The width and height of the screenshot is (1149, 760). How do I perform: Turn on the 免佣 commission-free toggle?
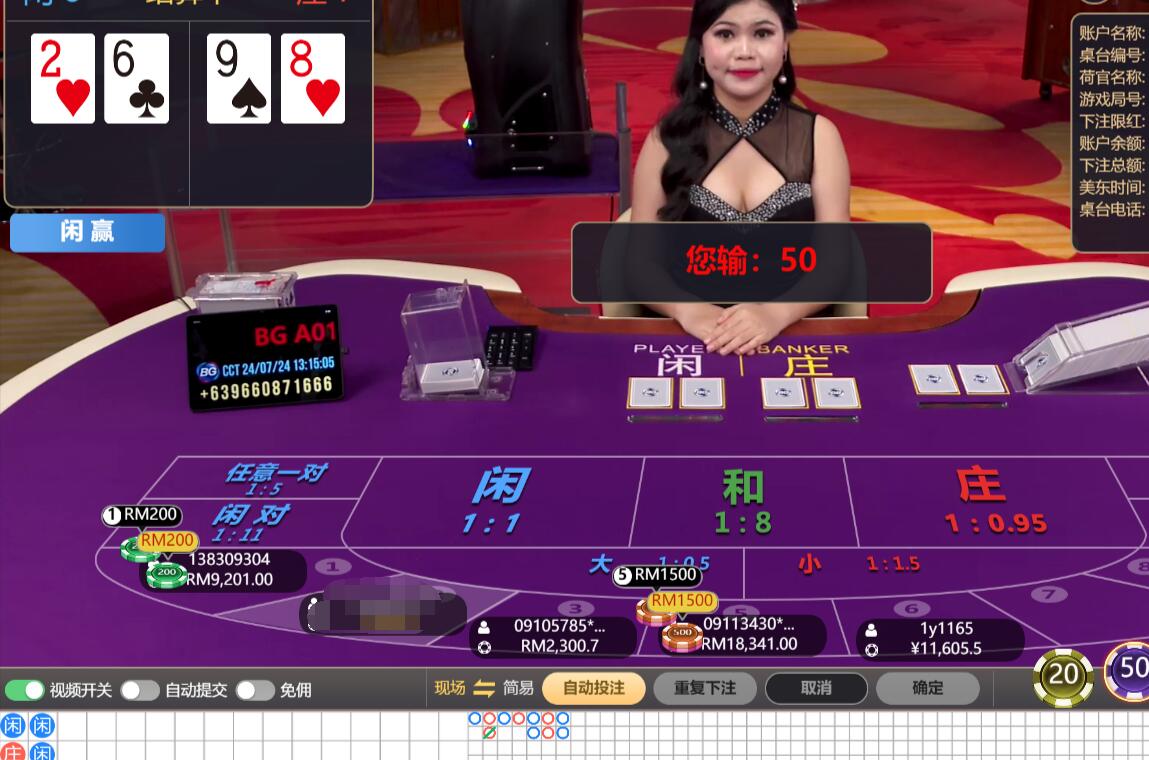(x=255, y=690)
